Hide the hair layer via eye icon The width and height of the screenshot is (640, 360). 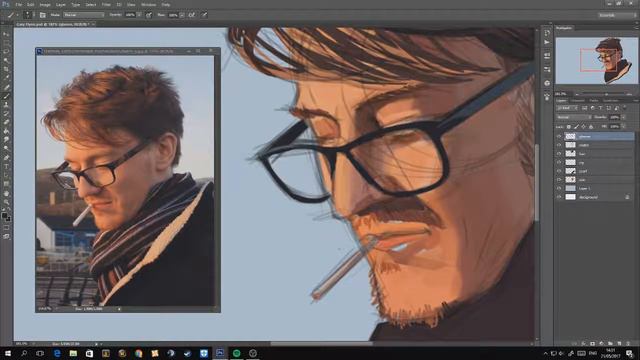[x=559, y=153]
